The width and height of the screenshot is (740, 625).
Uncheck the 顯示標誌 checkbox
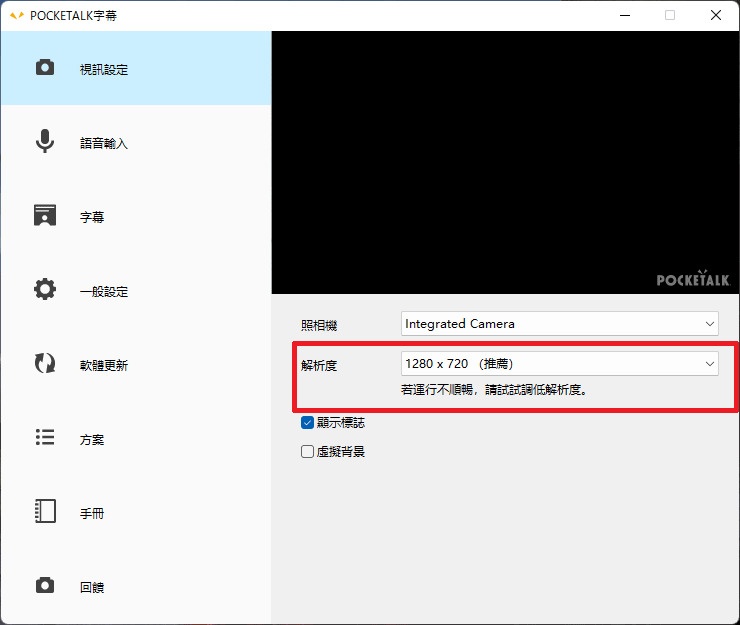308,423
